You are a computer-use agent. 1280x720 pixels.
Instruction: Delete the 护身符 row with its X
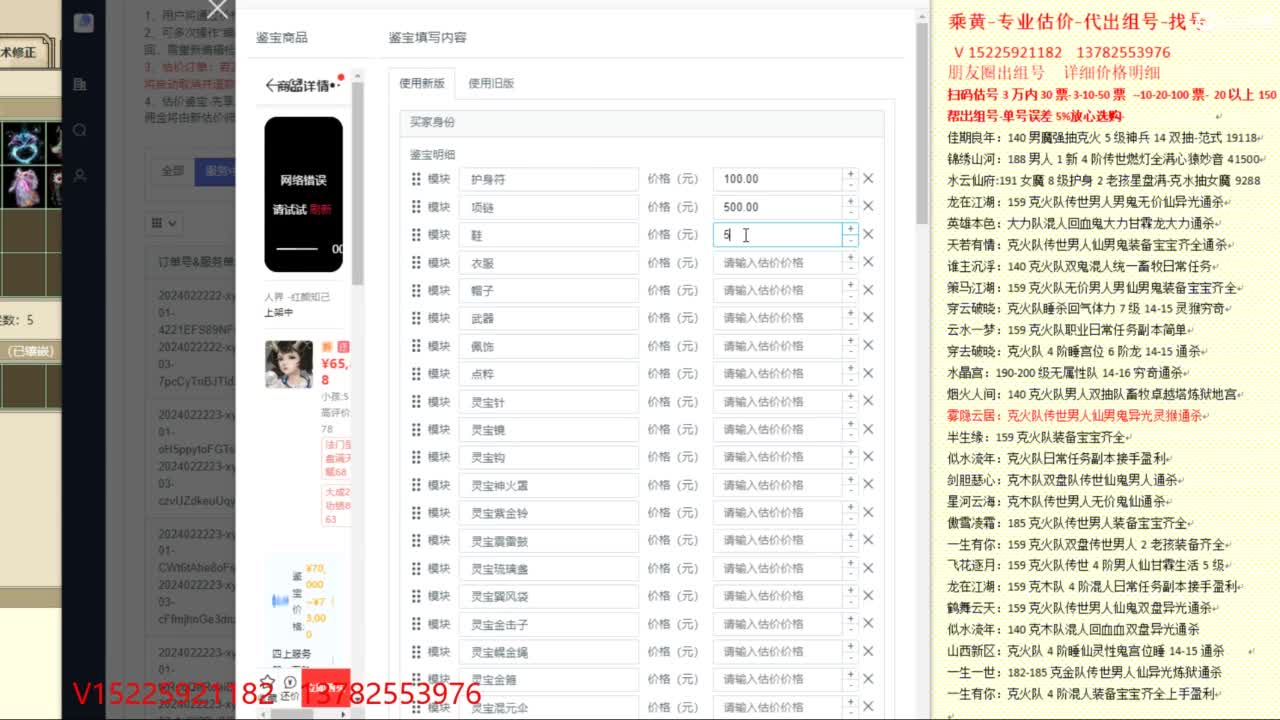tap(868, 179)
